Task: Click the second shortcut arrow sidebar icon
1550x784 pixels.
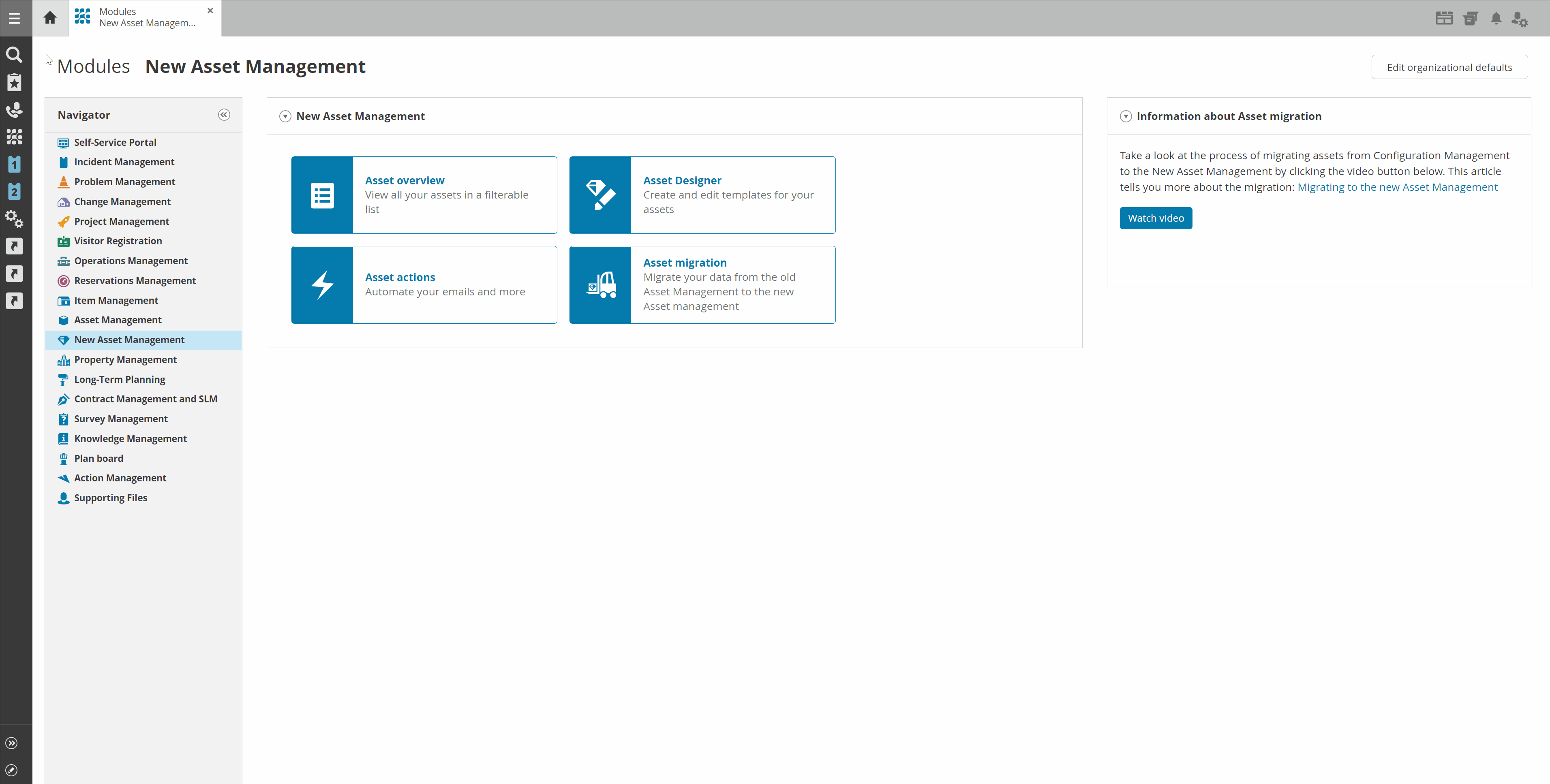Action: [x=15, y=274]
